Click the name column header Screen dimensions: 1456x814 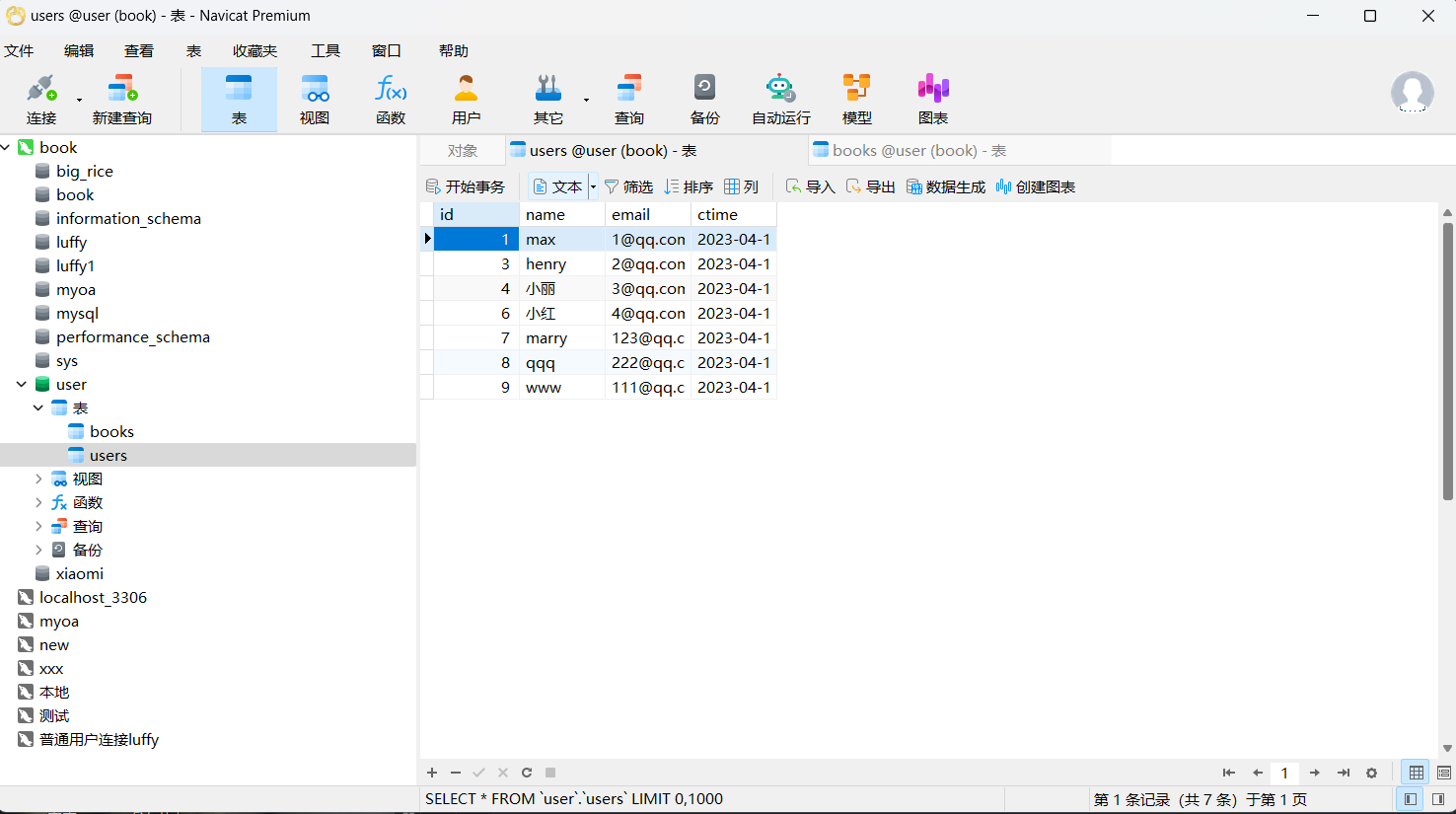point(562,214)
